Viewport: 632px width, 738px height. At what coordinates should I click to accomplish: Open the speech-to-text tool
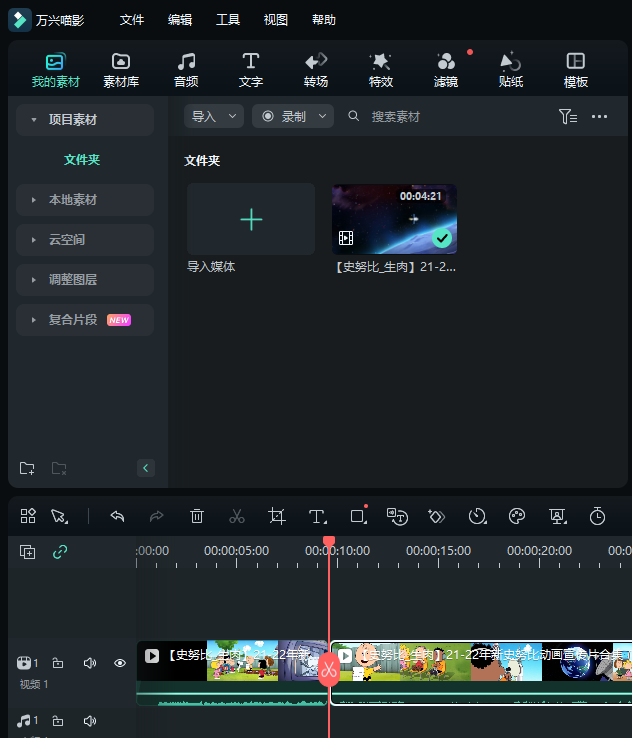click(x=397, y=516)
